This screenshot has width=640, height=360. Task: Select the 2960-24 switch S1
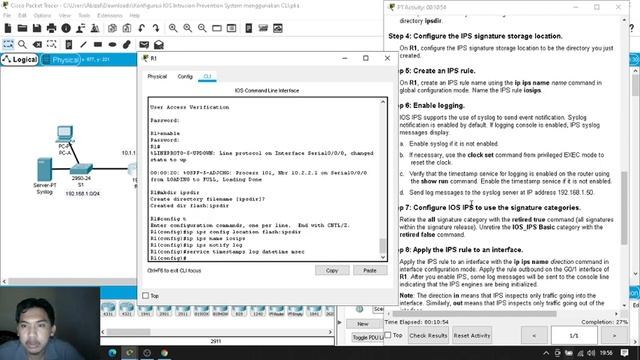point(81,169)
